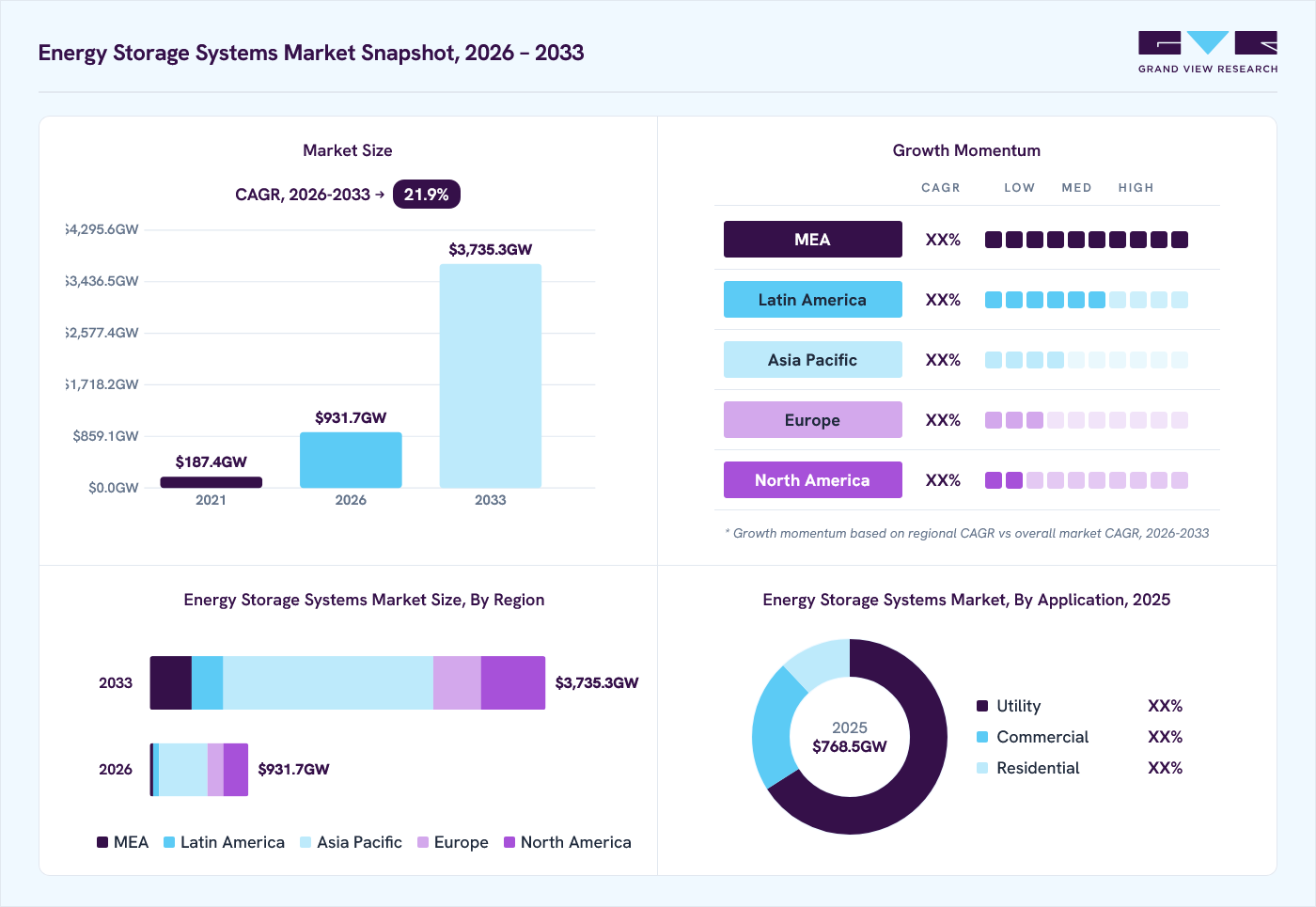Image resolution: width=1316 pixels, height=907 pixels.
Task: Click the MEA legend color swatch
Action: click(102, 842)
